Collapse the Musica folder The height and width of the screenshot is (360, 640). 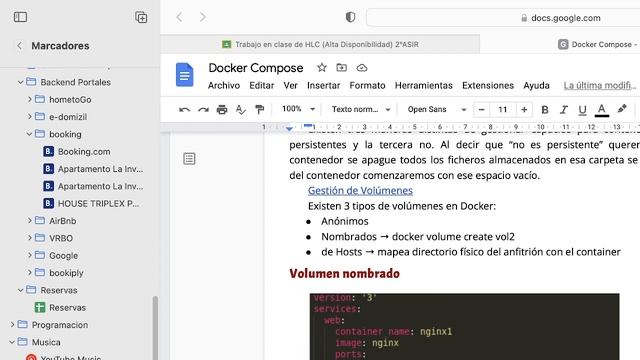(12, 342)
